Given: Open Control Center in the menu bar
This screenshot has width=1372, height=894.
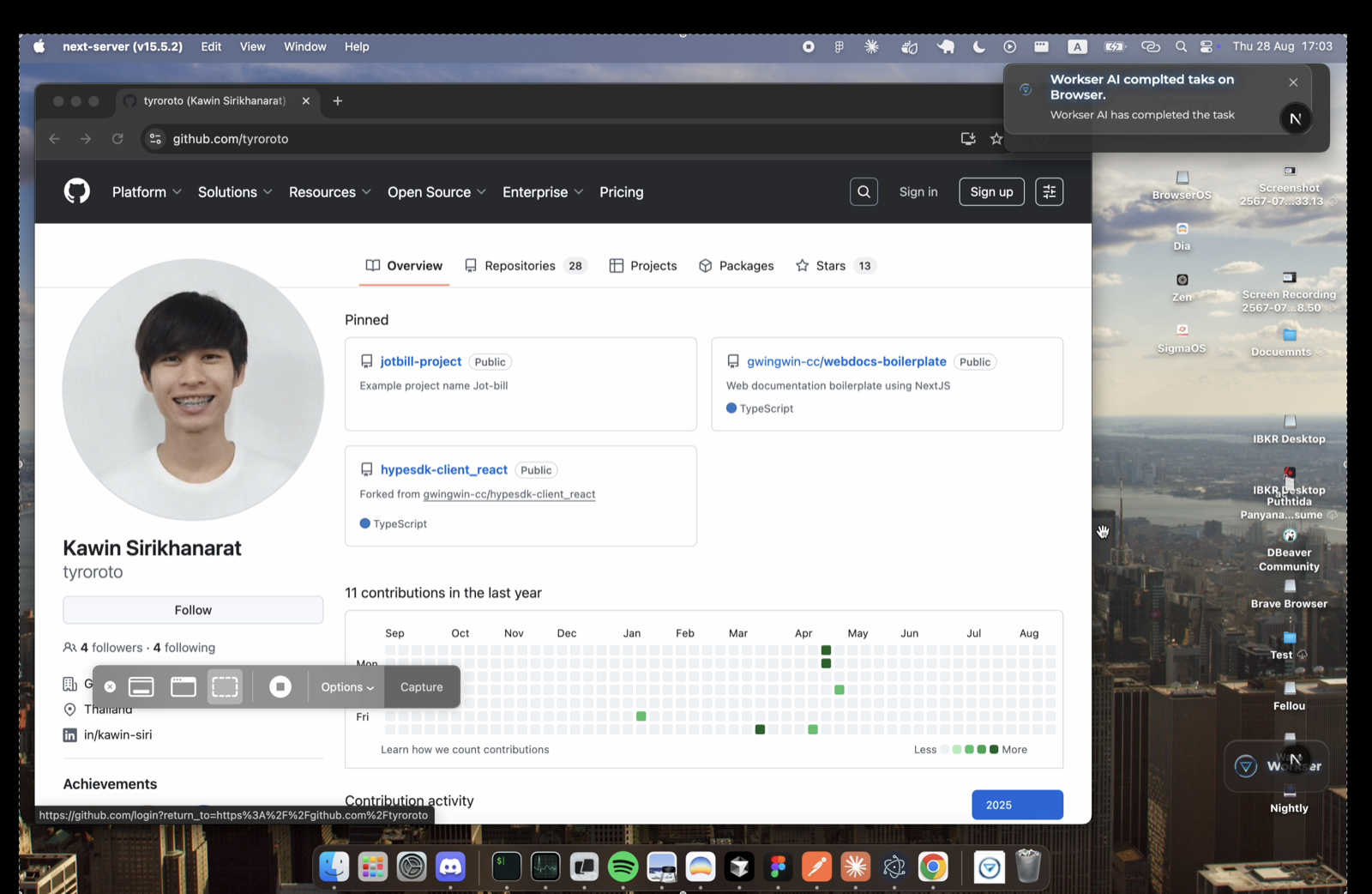Looking at the screenshot, I should point(1207,46).
